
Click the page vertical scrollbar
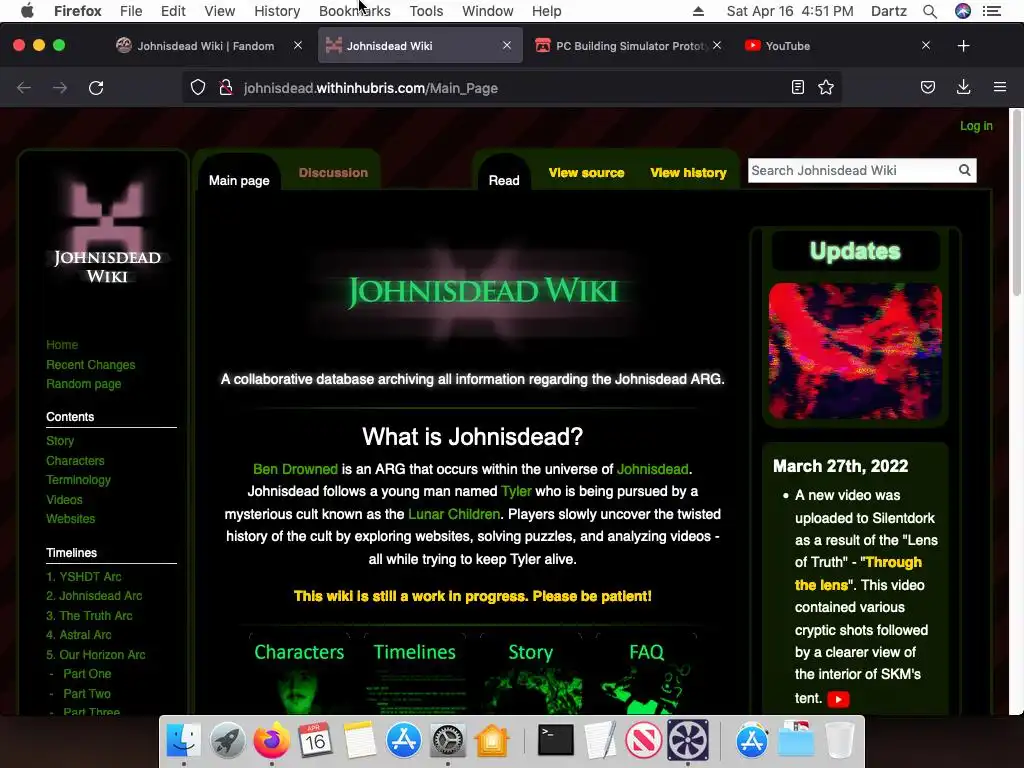1017,204
